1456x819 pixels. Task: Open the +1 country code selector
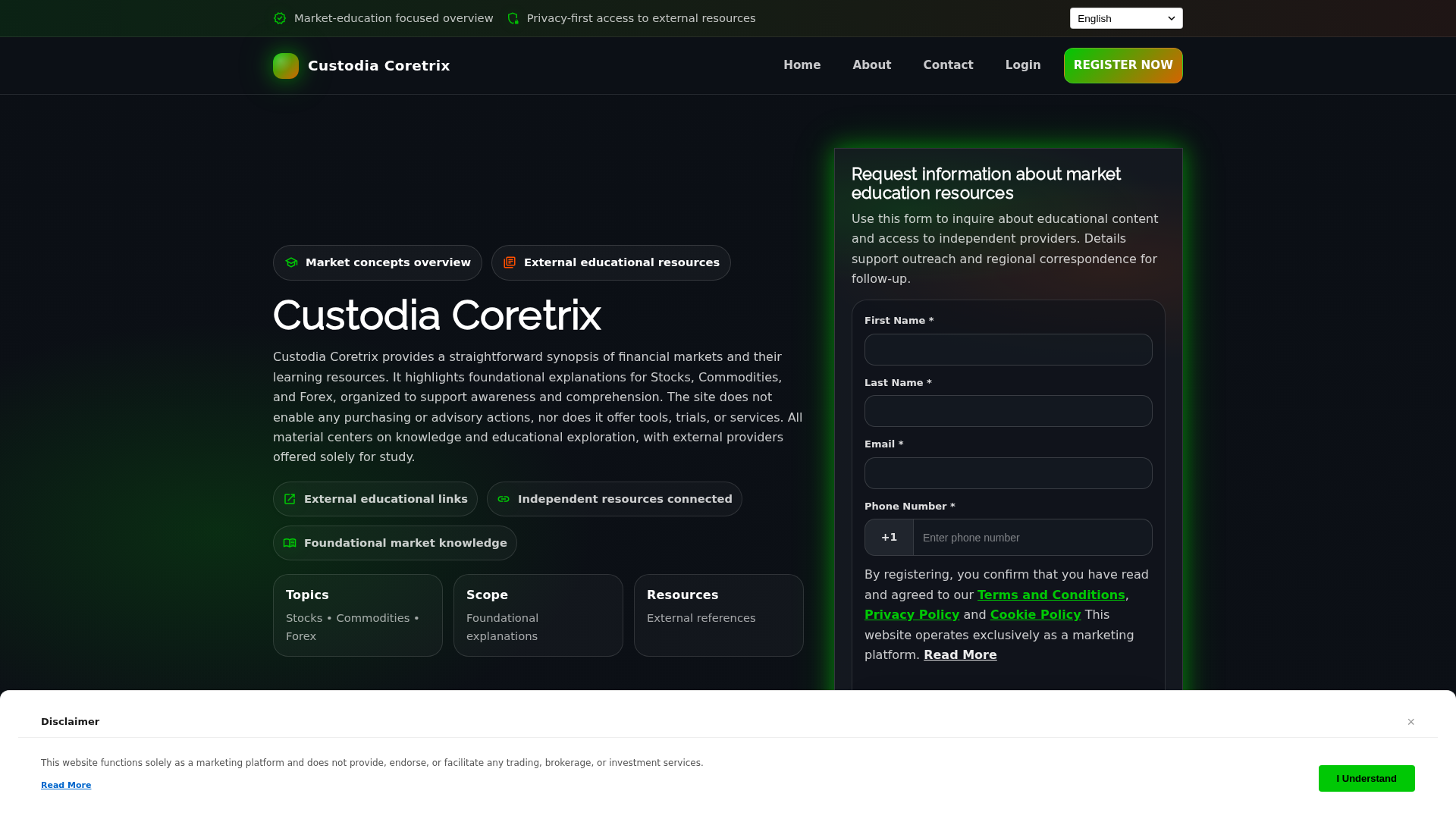coord(890,538)
